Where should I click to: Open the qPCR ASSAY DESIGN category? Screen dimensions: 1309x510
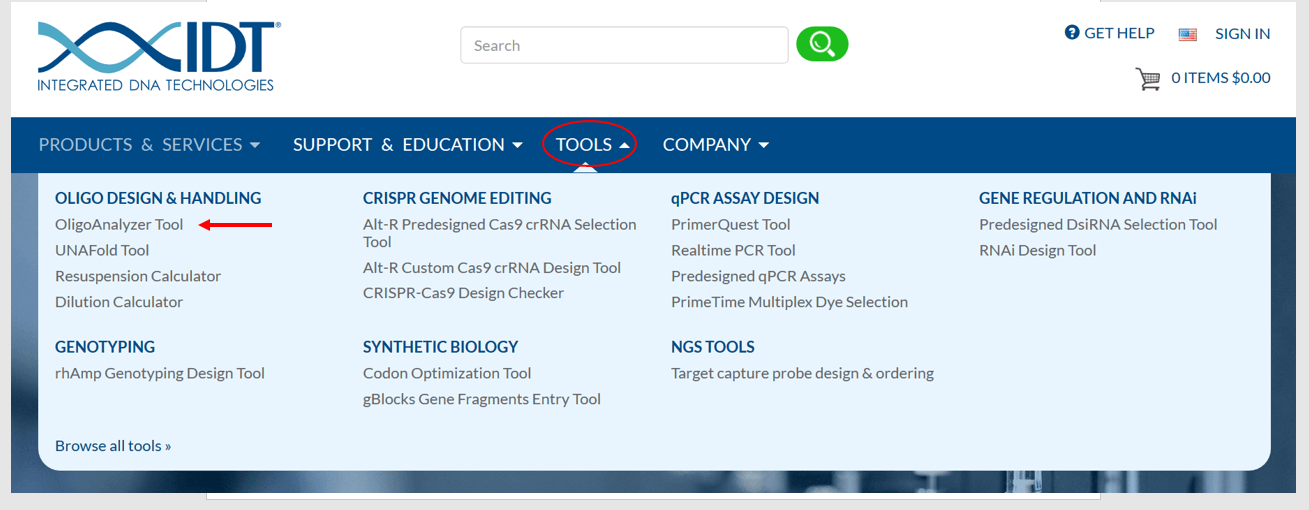pos(745,198)
